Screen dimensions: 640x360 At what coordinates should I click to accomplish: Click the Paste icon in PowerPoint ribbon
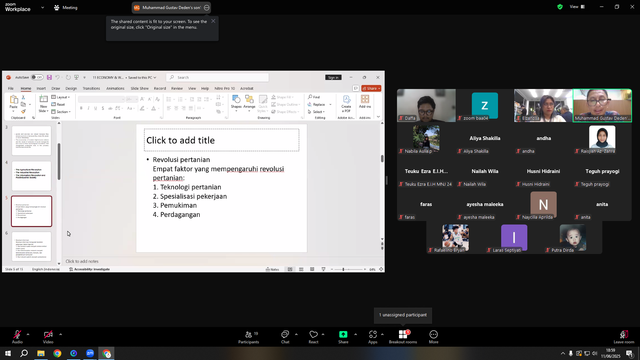(x=13, y=100)
